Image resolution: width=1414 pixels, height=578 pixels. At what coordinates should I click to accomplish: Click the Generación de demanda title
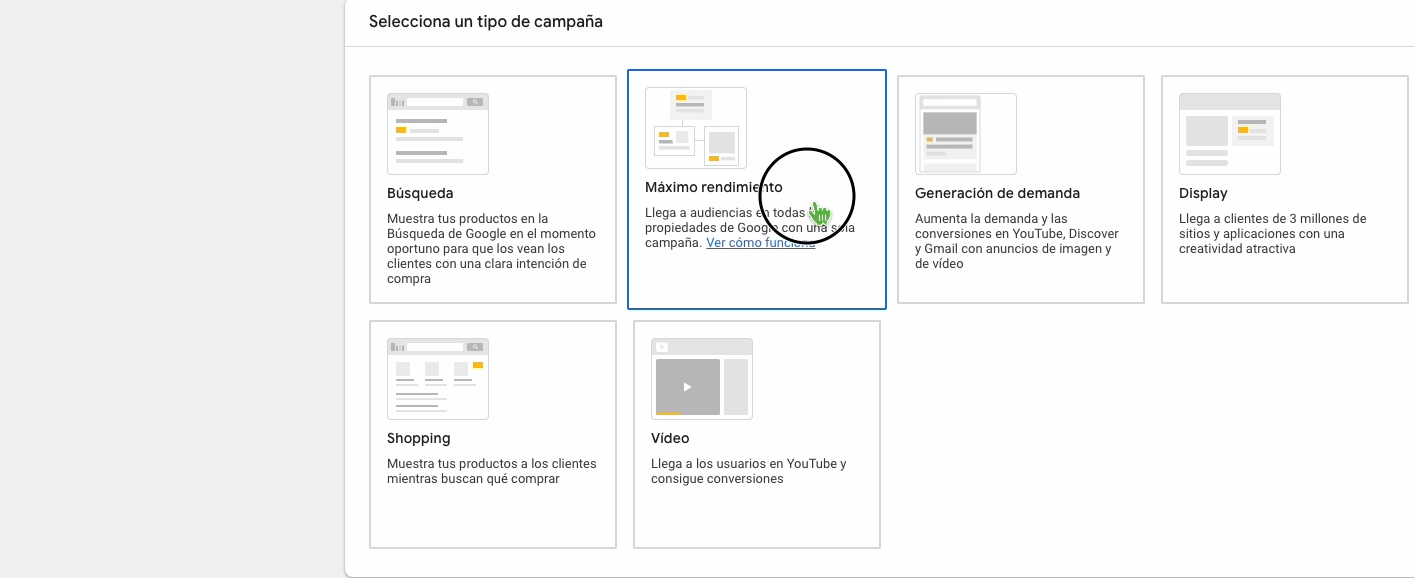[997, 193]
